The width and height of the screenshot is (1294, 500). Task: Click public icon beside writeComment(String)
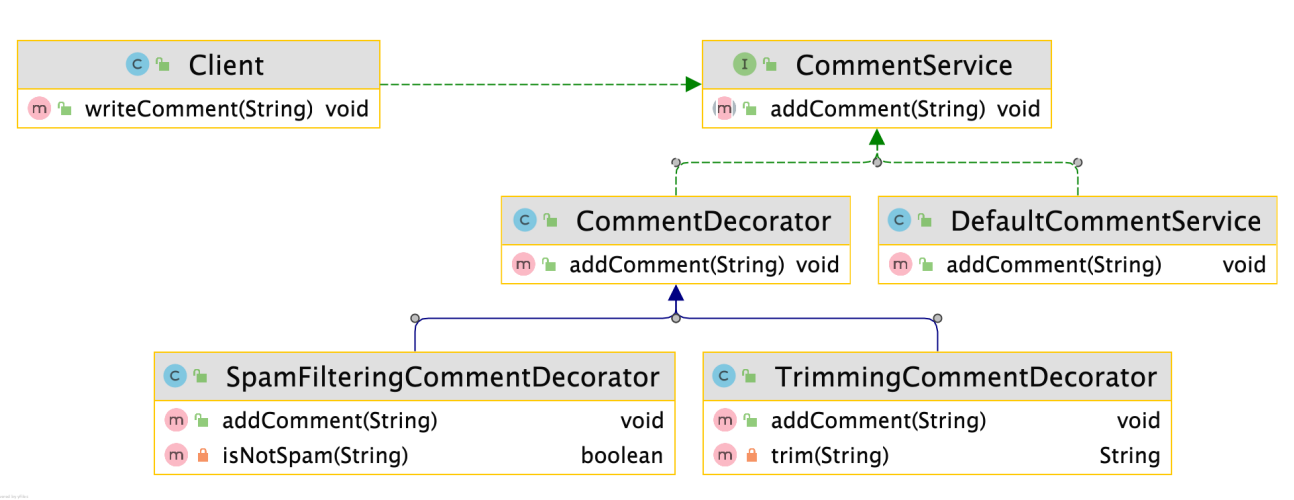click(x=65, y=108)
